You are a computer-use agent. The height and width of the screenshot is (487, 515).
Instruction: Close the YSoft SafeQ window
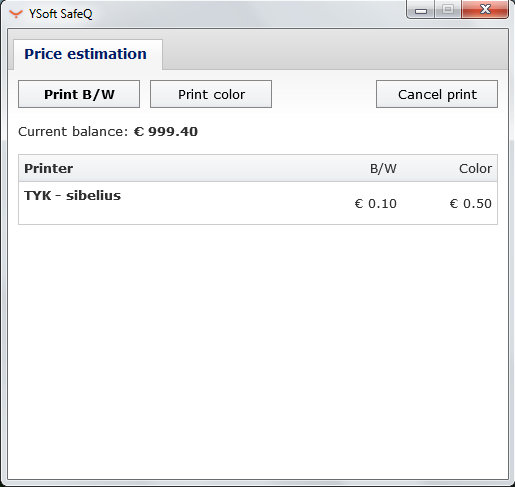point(485,9)
